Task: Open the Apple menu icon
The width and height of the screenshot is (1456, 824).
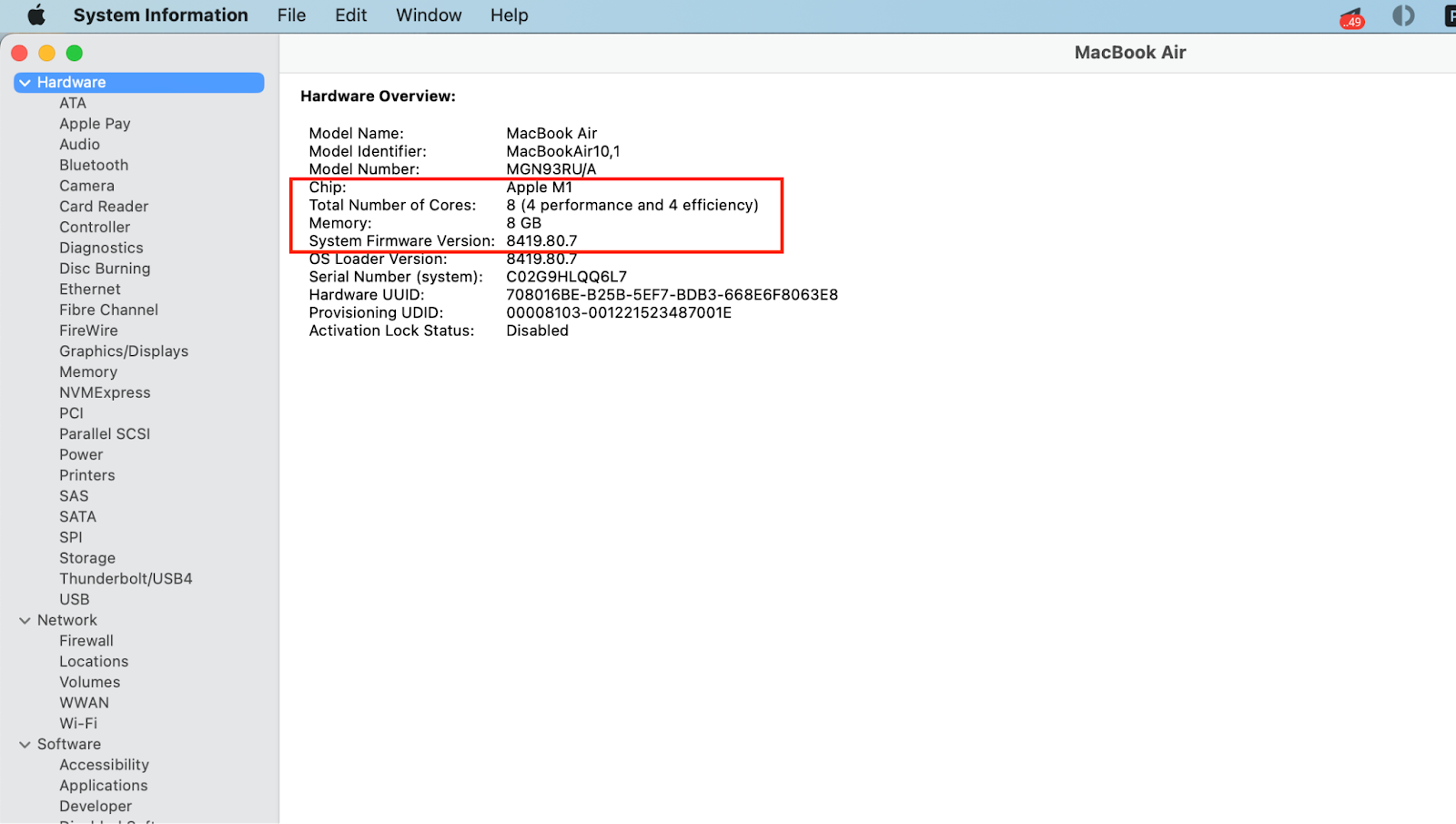Action: coord(36,15)
